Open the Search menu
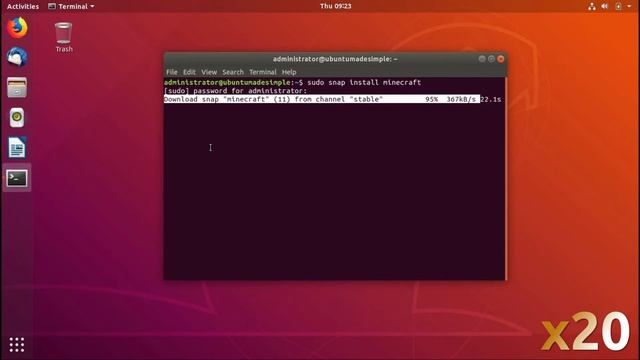The width and height of the screenshot is (640, 360). pos(233,72)
